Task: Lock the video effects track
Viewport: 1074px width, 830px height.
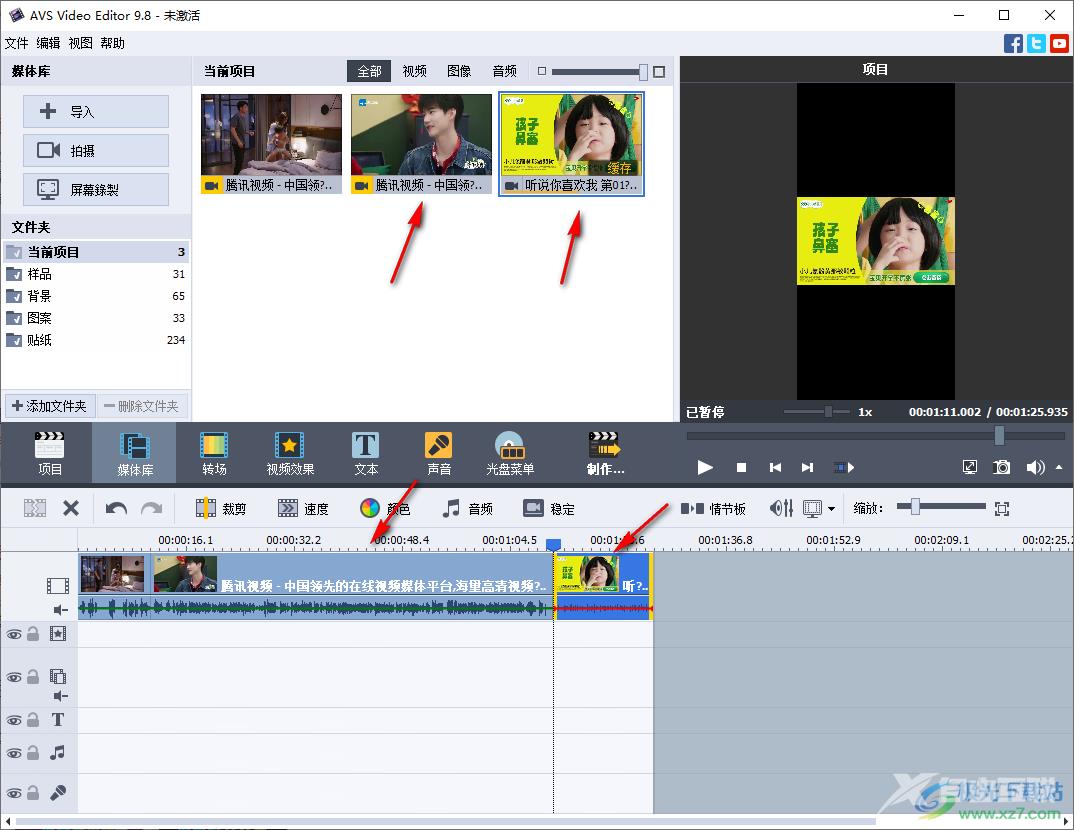Action: click(x=33, y=634)
